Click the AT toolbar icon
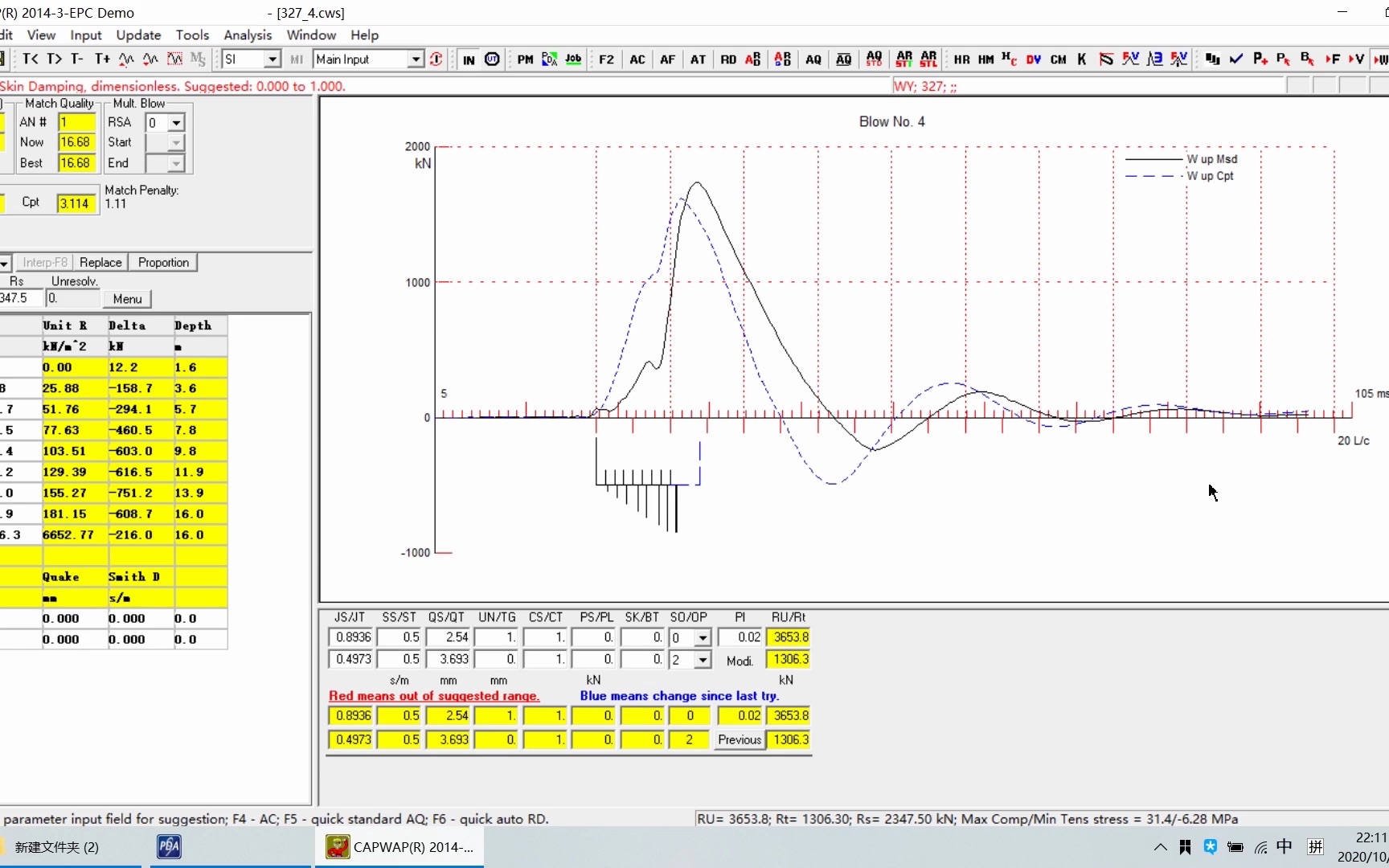This screenshot has height=868, width=1389. [699, 59]
